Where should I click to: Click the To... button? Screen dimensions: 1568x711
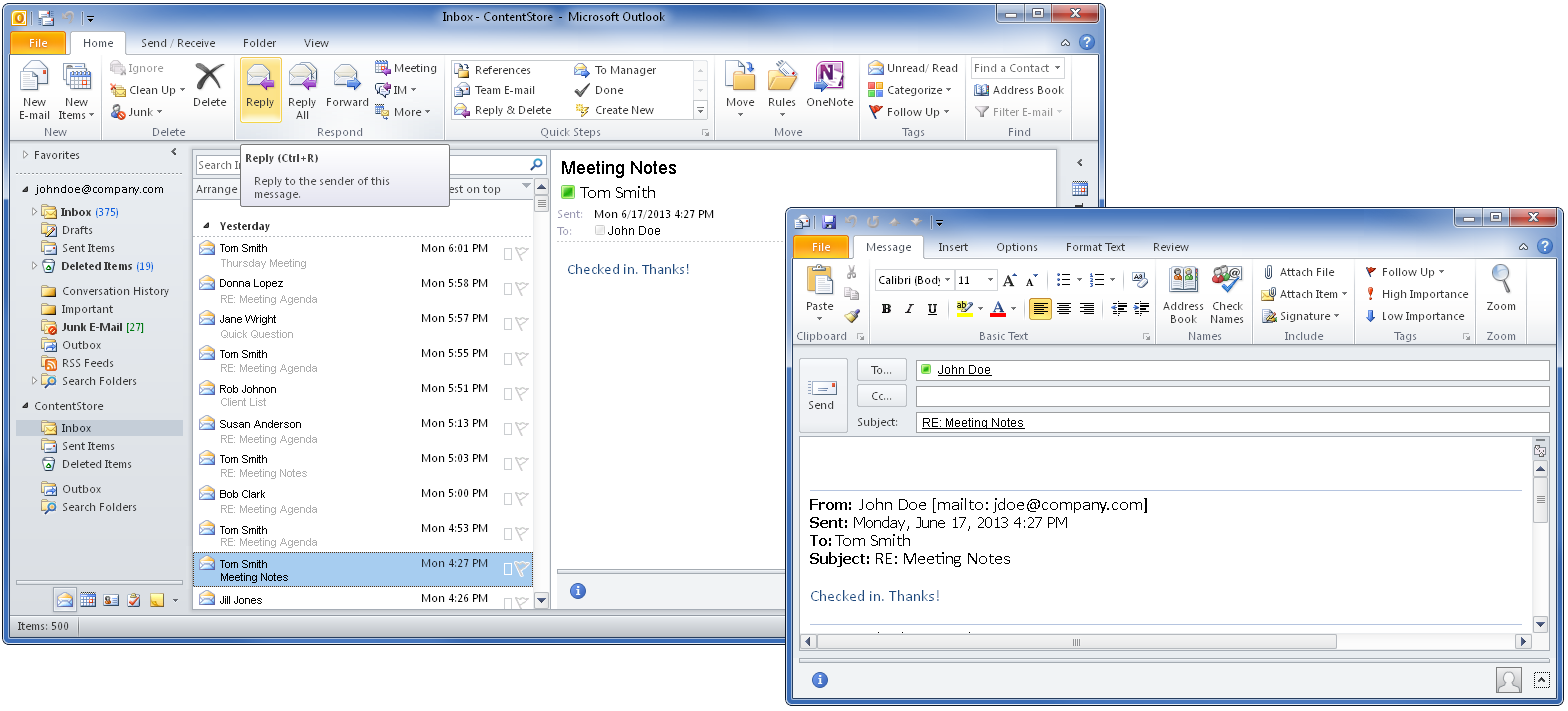pyautogui.click(x=881, y=370)
